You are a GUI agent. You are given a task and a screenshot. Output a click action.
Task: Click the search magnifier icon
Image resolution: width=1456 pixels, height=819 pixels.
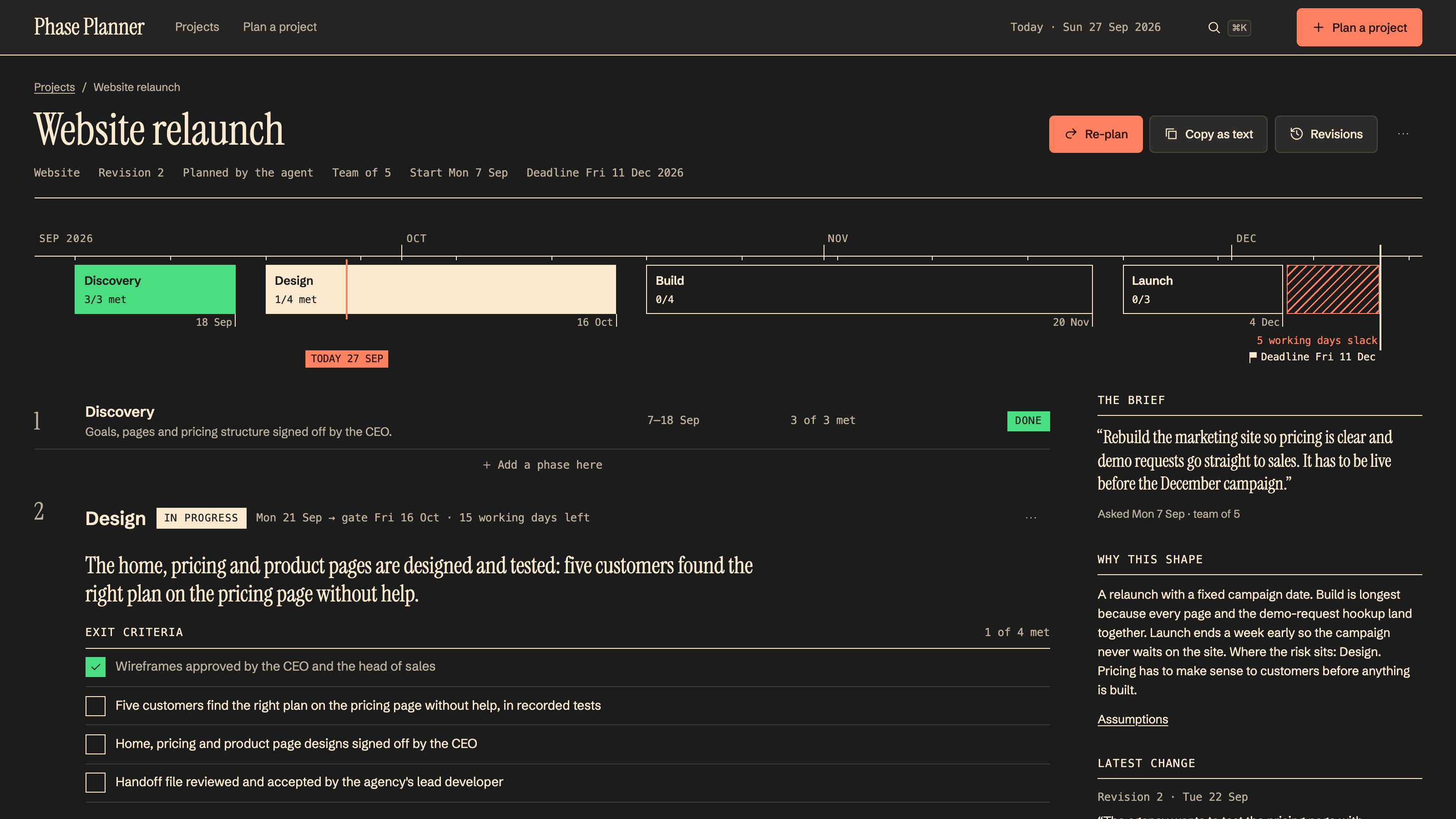[1213, 27]
